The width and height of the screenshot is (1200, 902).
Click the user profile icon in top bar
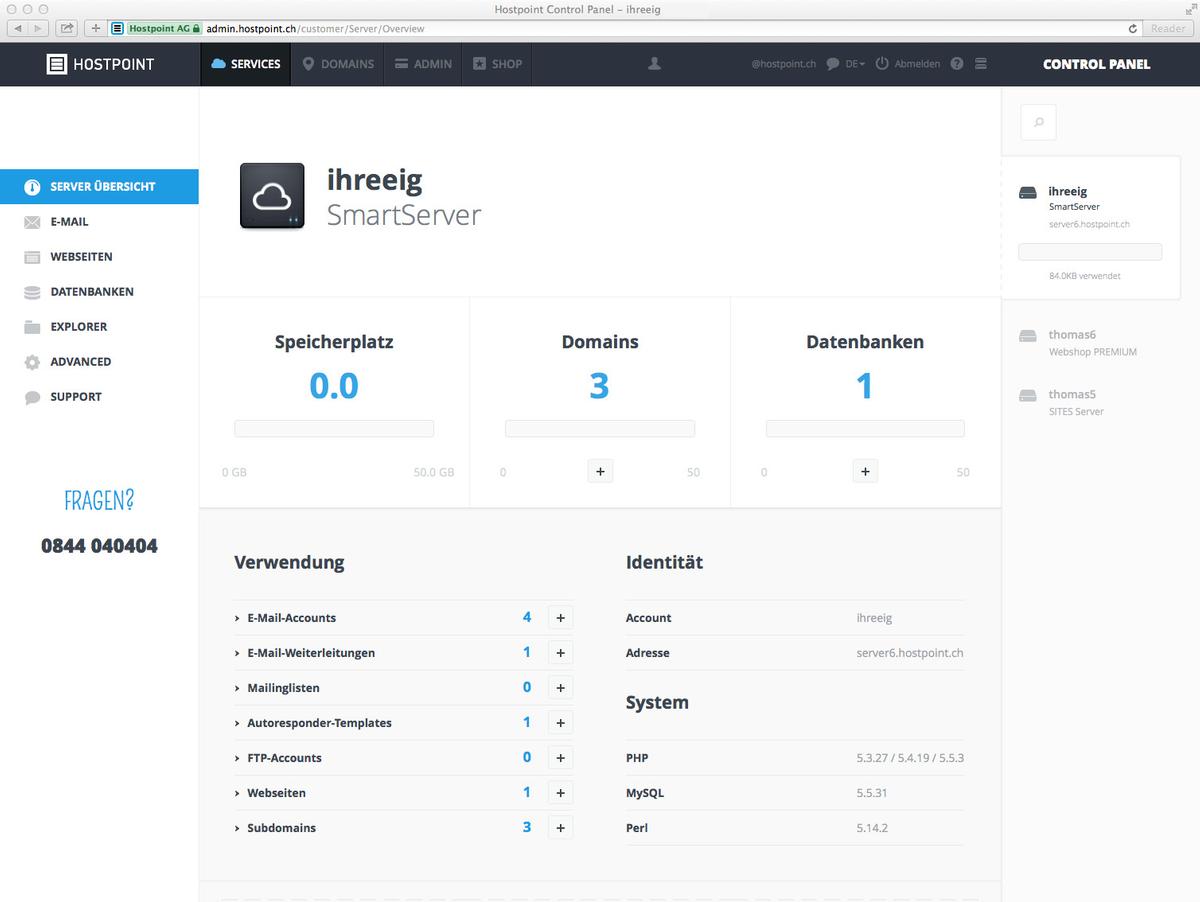[654, 63]
